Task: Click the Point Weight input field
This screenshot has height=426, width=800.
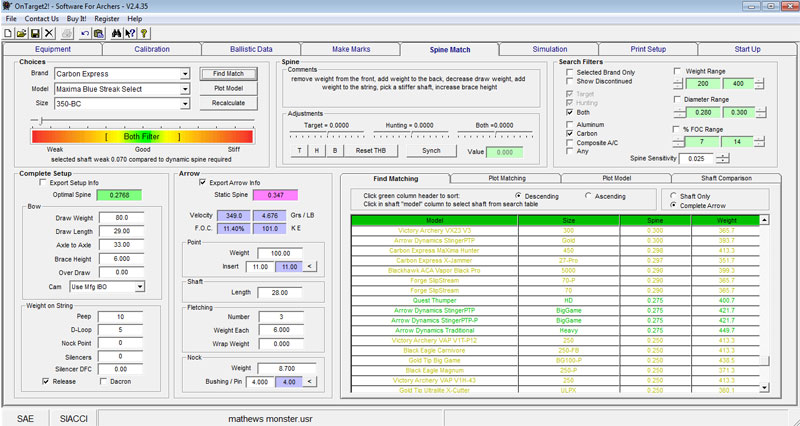Action: point(280,253)
